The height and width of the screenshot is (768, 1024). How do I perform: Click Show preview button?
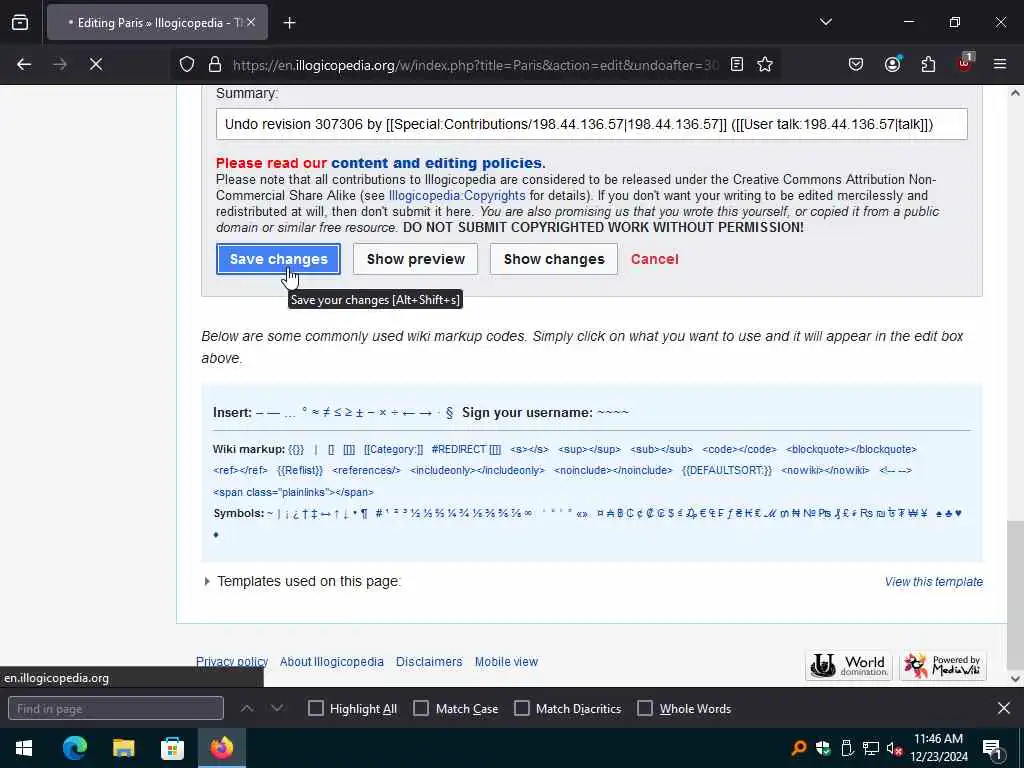415,259
